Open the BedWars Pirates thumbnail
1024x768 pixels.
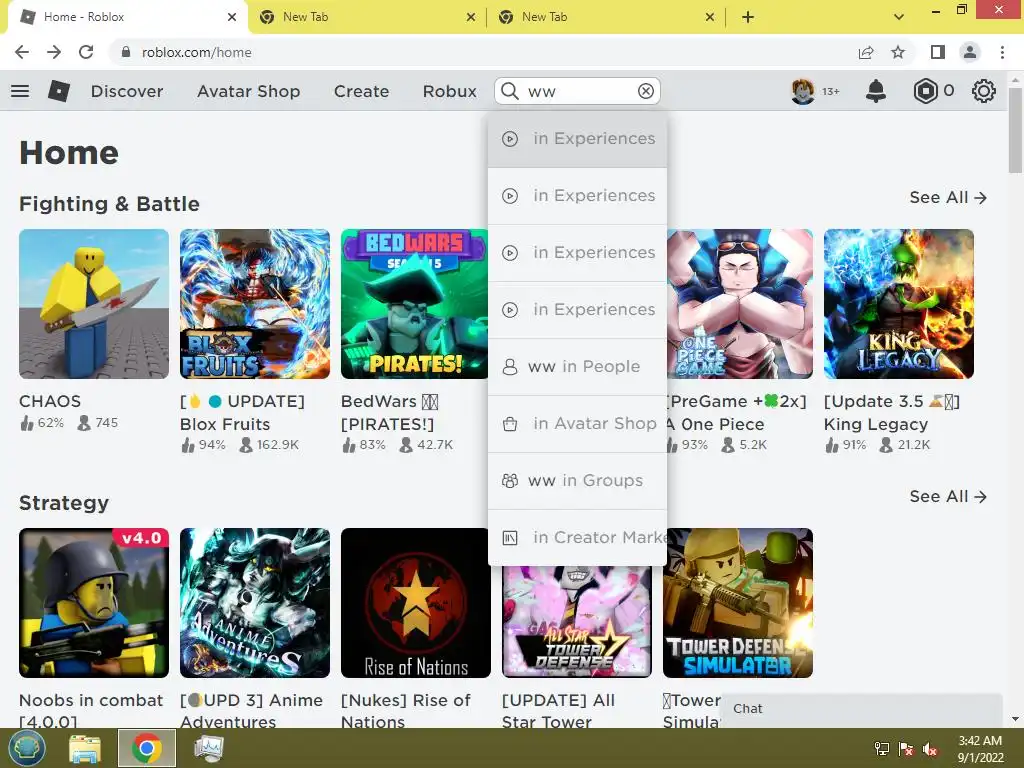414,304
